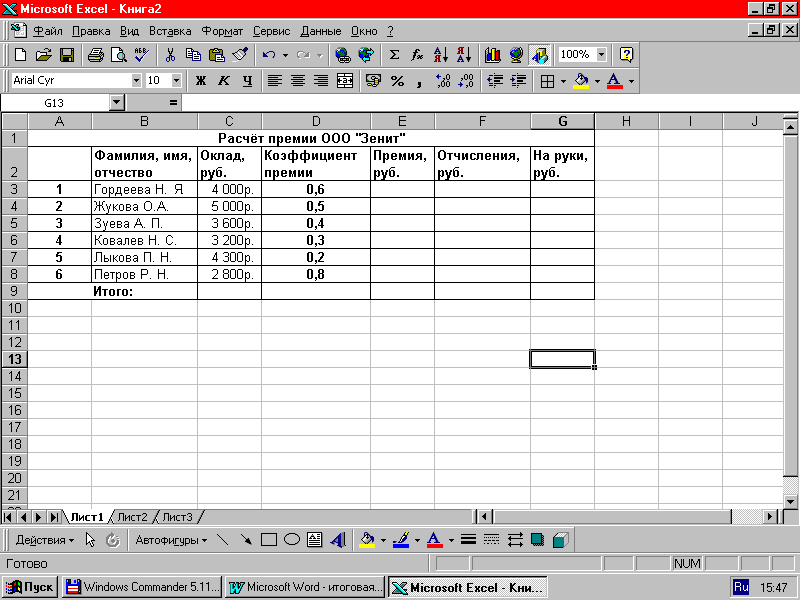Print the sheet using printer icon

[95, 55]
